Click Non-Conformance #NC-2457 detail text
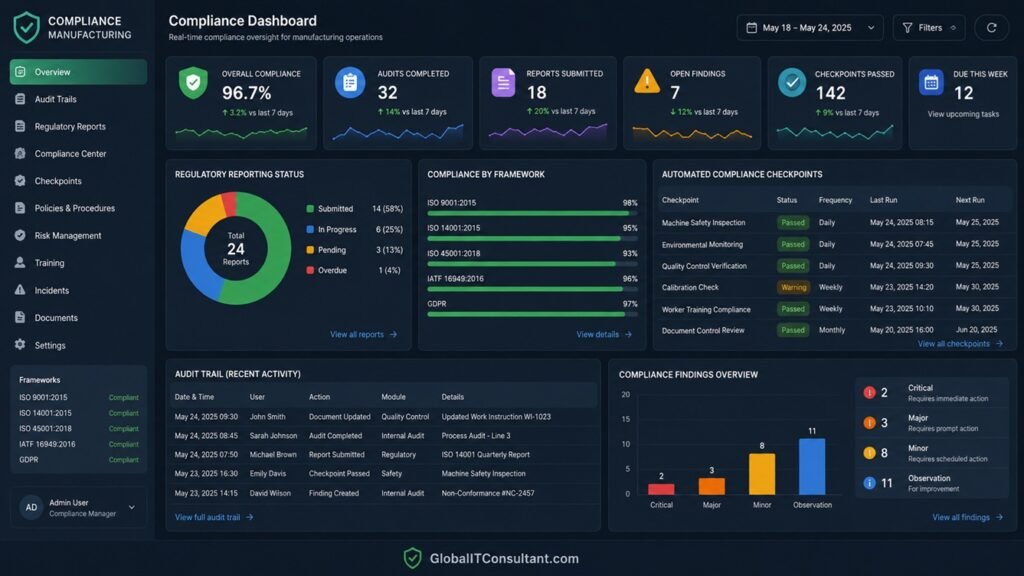This screenshot has height=576, width=1024. [x=488, y=493]
